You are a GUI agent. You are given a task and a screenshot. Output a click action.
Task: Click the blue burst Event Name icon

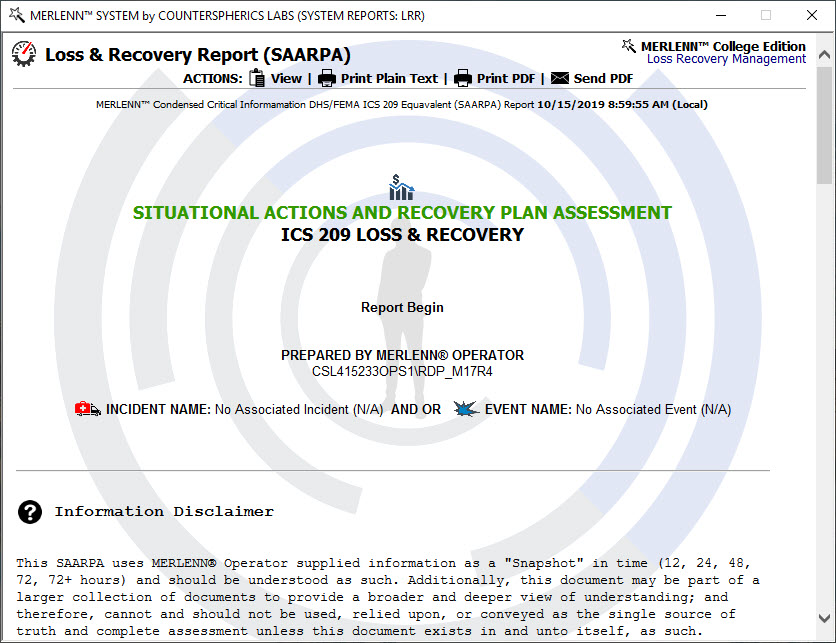466,409
